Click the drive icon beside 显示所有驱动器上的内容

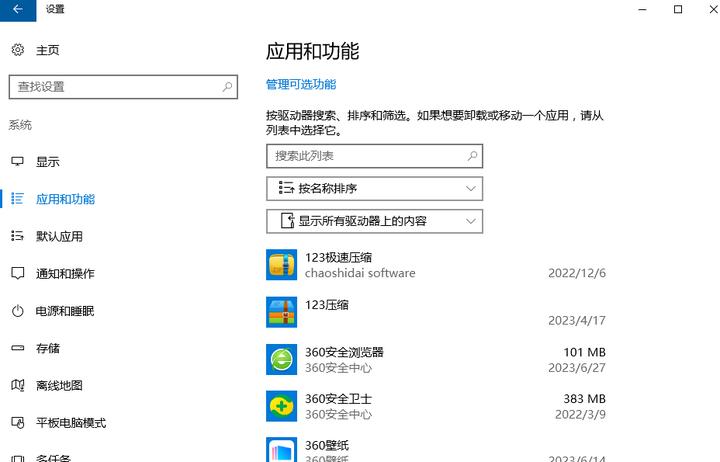[287, 221]
